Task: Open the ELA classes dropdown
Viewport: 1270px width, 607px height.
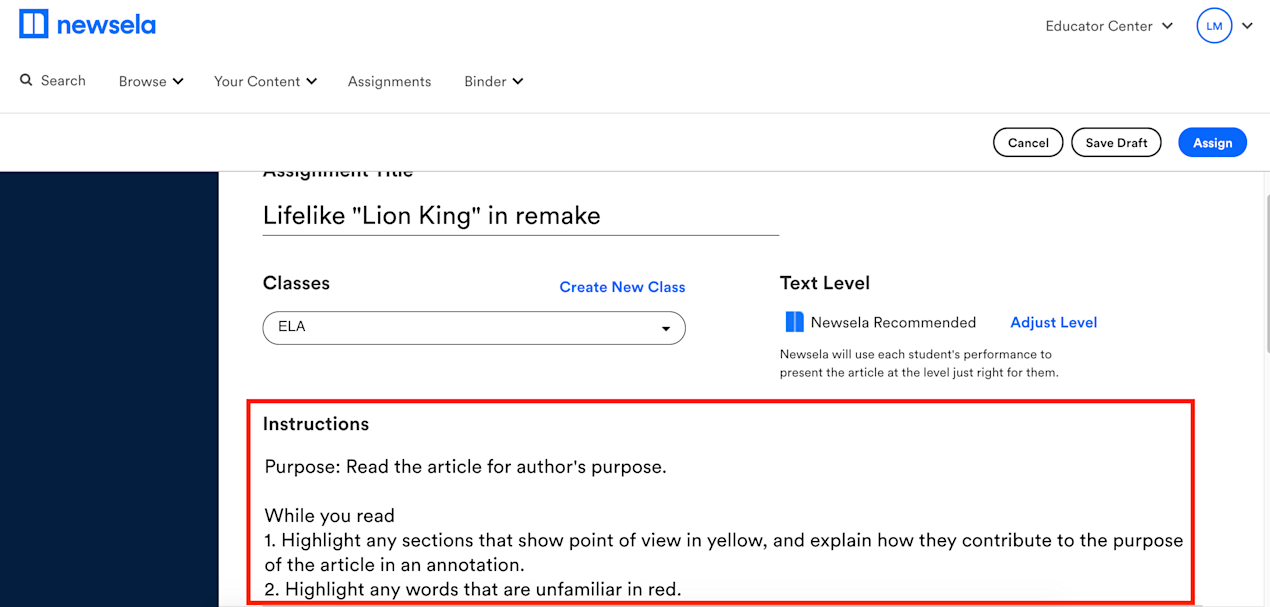Action: click(474, 327)
